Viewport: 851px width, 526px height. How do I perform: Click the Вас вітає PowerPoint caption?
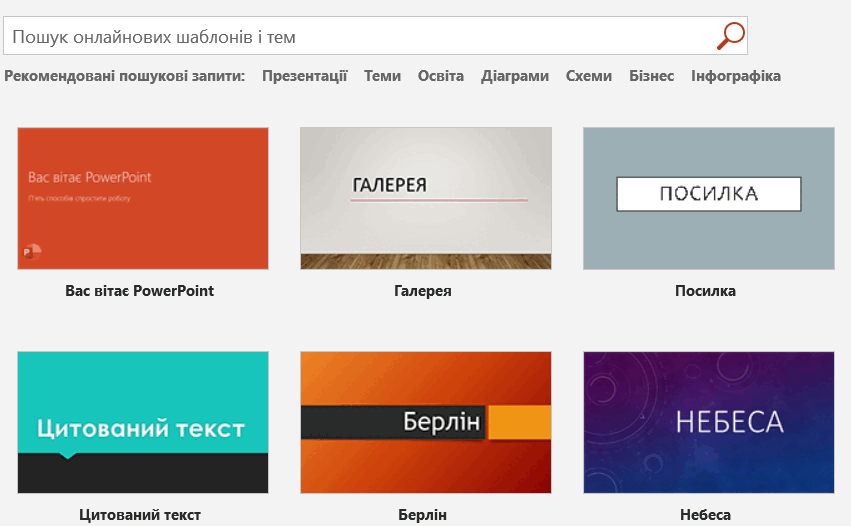[x=139, y=291]
